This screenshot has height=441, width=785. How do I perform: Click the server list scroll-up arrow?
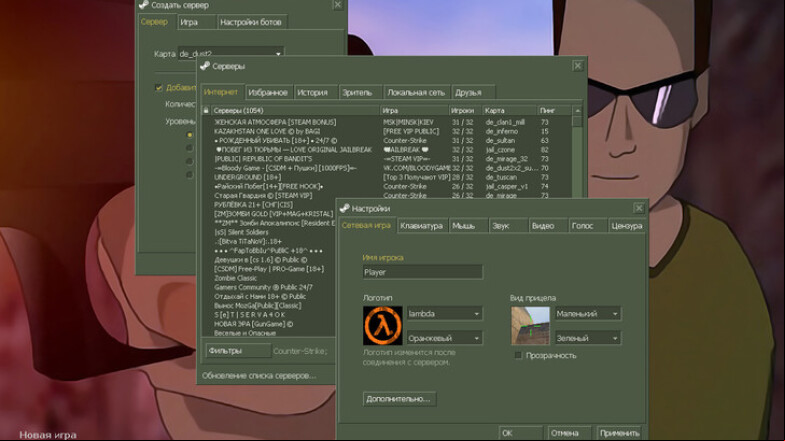pyautogui.click(x=577, y=110)
